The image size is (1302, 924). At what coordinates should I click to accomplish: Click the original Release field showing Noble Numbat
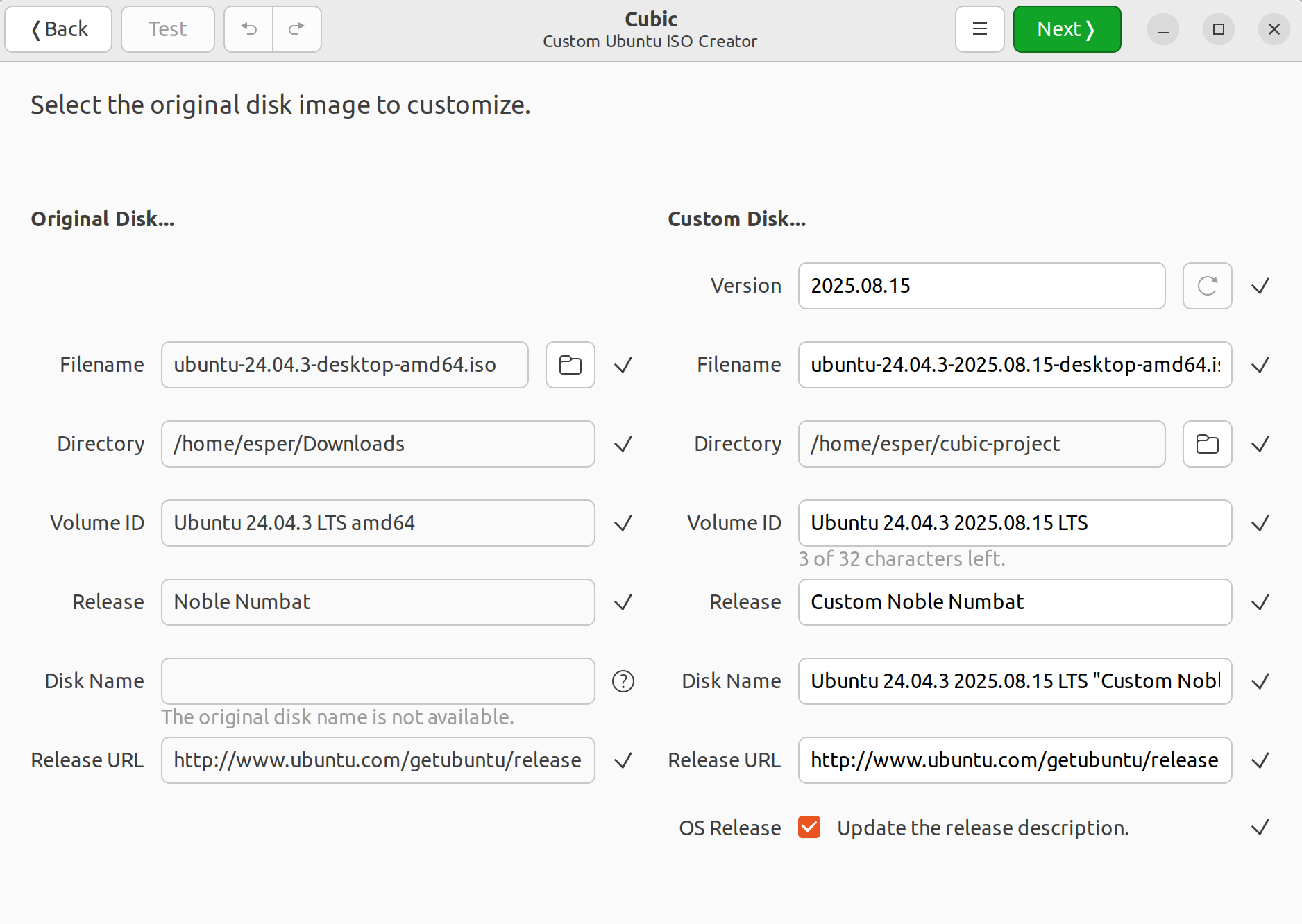pos(378,602)
